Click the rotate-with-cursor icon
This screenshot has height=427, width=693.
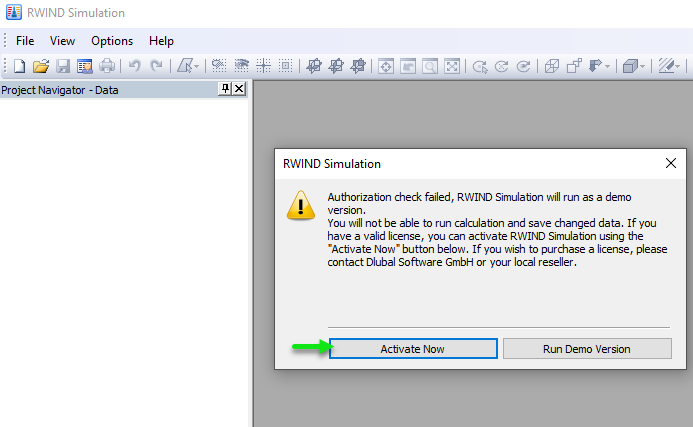[480, 66]
